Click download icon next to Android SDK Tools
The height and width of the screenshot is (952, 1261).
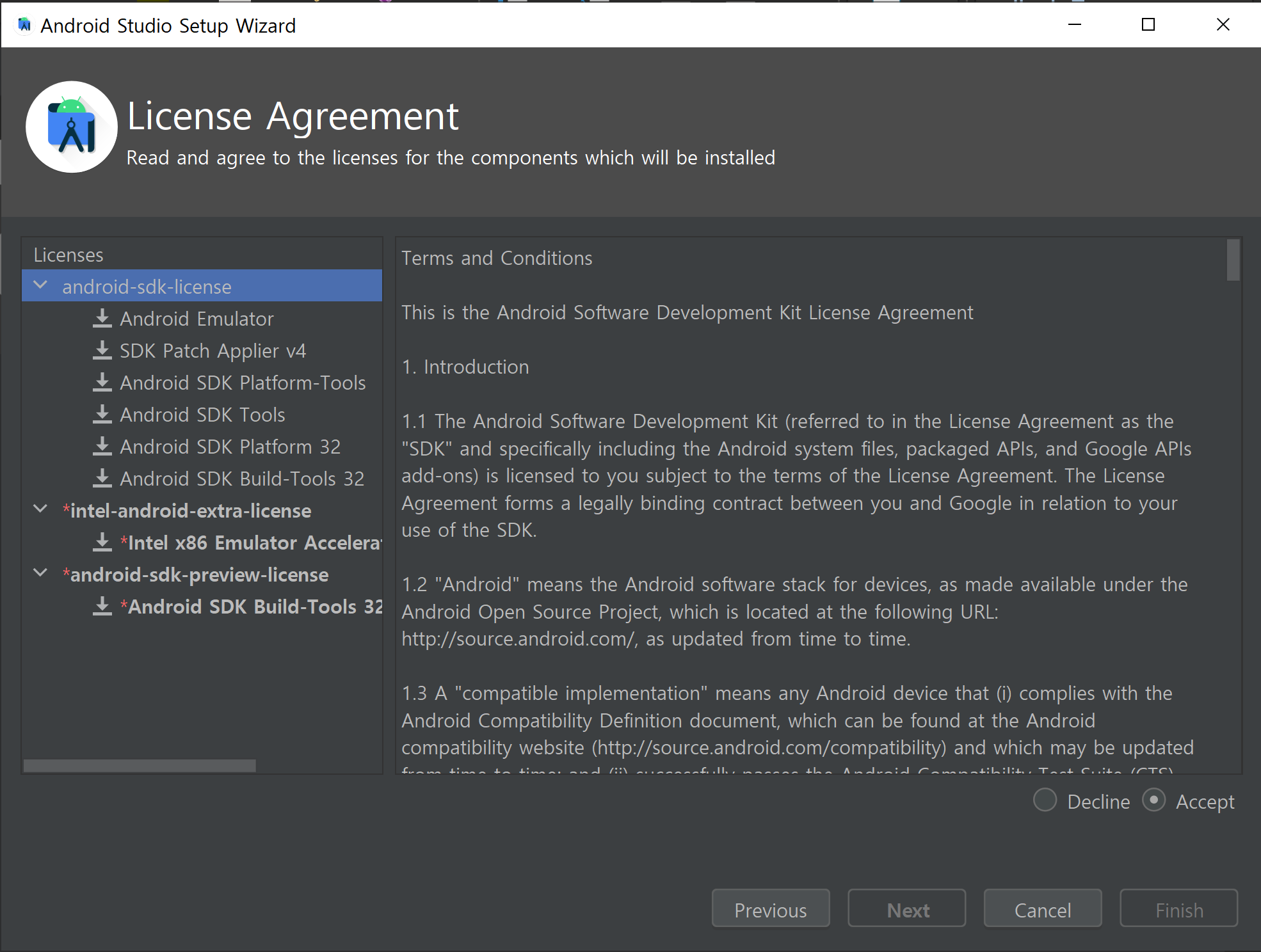pyautogui.click(x=102, y=415)
